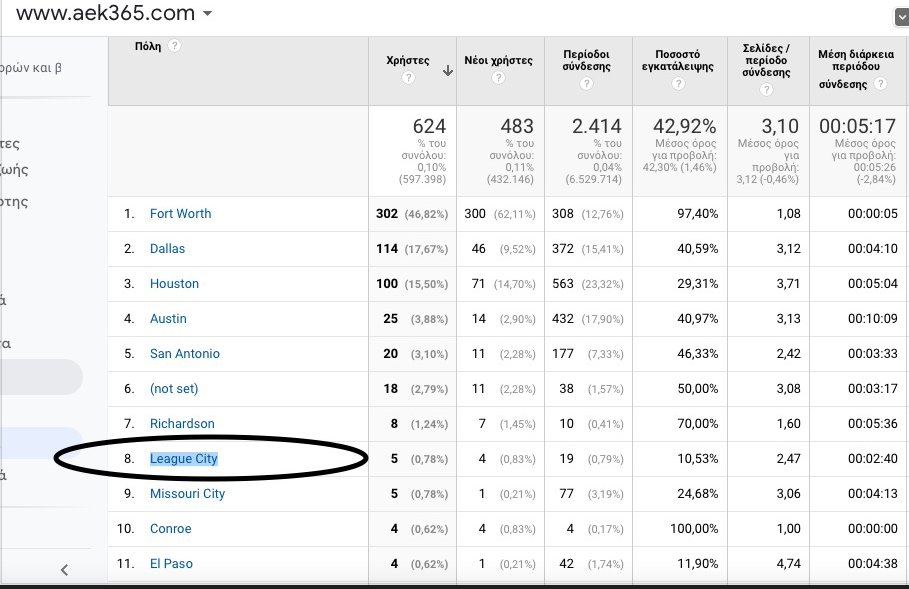Image resolution: width=909 pixels, height=589 pixels.
Task: Open the Dallas city link
Action: (167, 248)
